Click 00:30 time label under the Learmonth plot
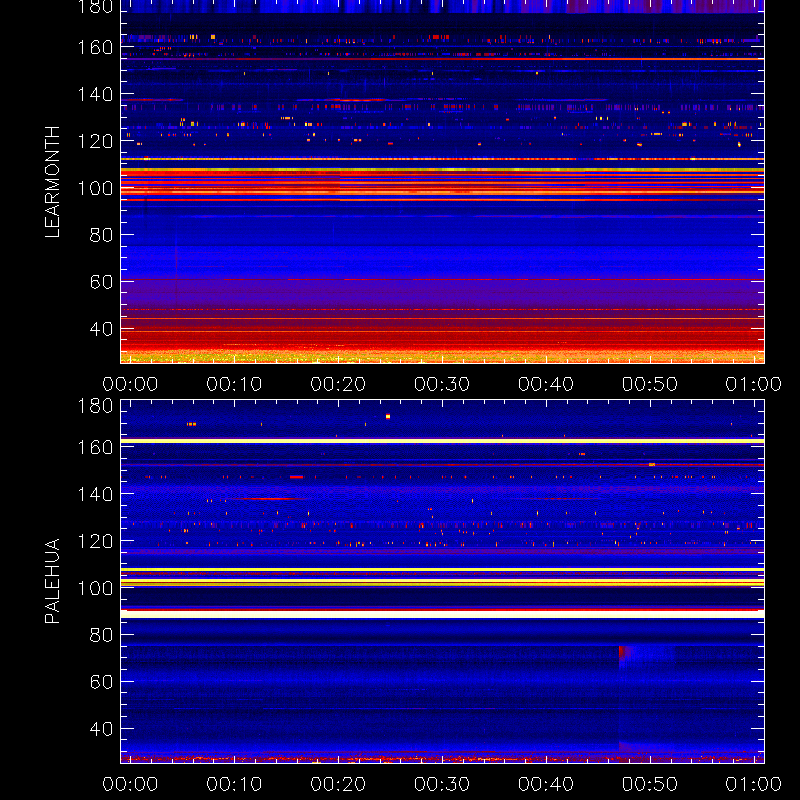This screenshot has width=800, height=800. pos(442,384)
